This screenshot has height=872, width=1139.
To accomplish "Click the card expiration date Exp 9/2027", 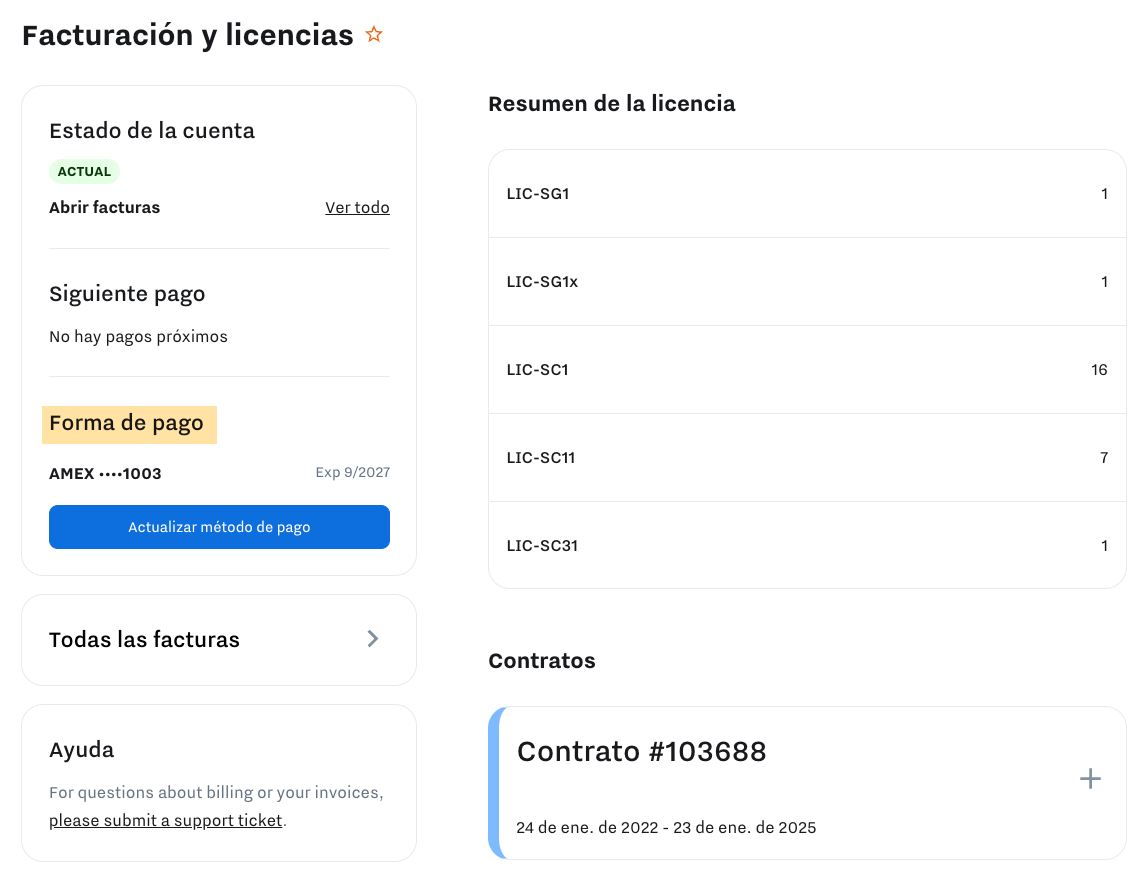I will point(352,472).
